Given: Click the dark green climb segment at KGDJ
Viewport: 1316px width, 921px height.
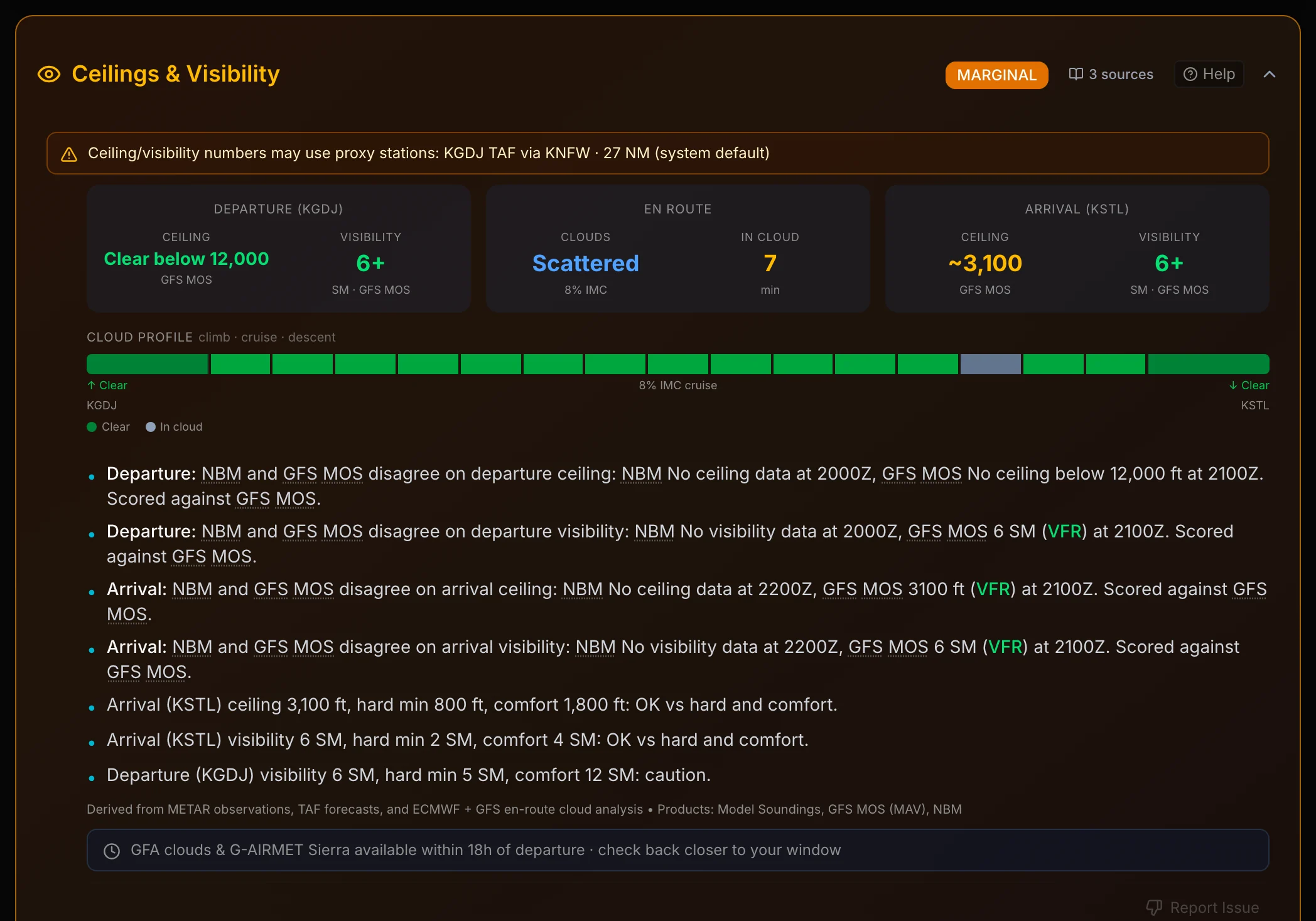Looking at the screenshot, I should 147,364.
